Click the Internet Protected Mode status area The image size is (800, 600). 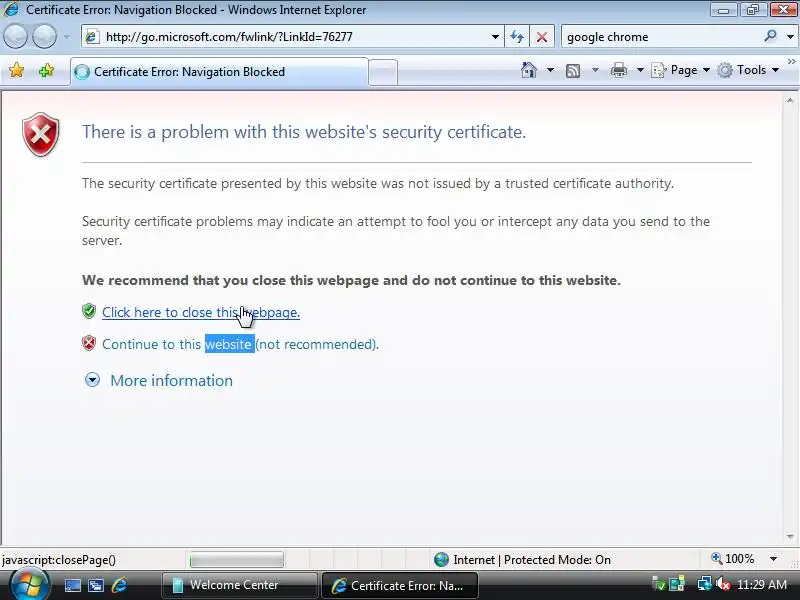point(522,560)
